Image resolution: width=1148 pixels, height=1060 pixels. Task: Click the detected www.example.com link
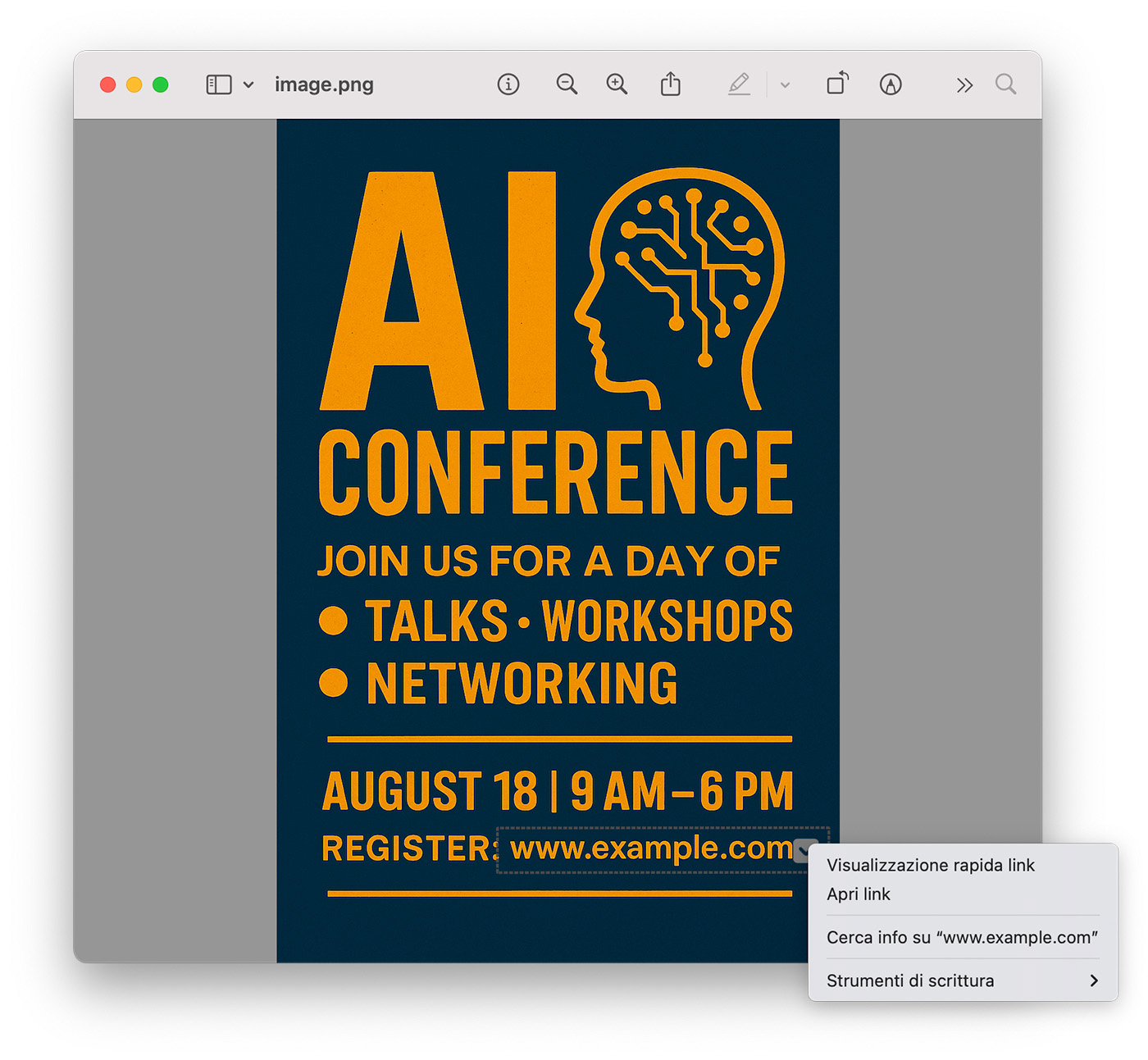coord(650,848)
